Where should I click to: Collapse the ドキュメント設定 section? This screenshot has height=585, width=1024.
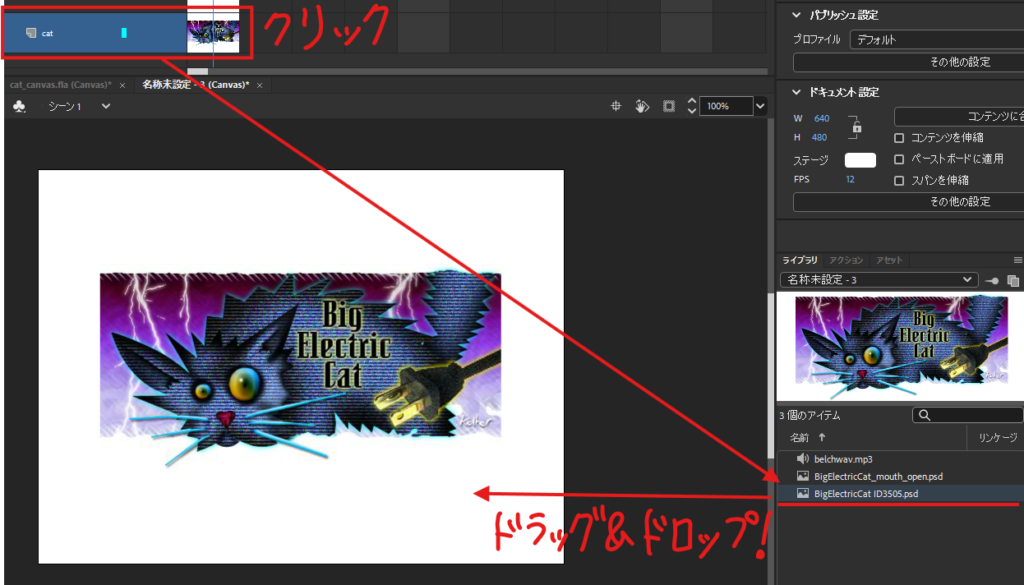pyautogui.click(x=797, y=92)
